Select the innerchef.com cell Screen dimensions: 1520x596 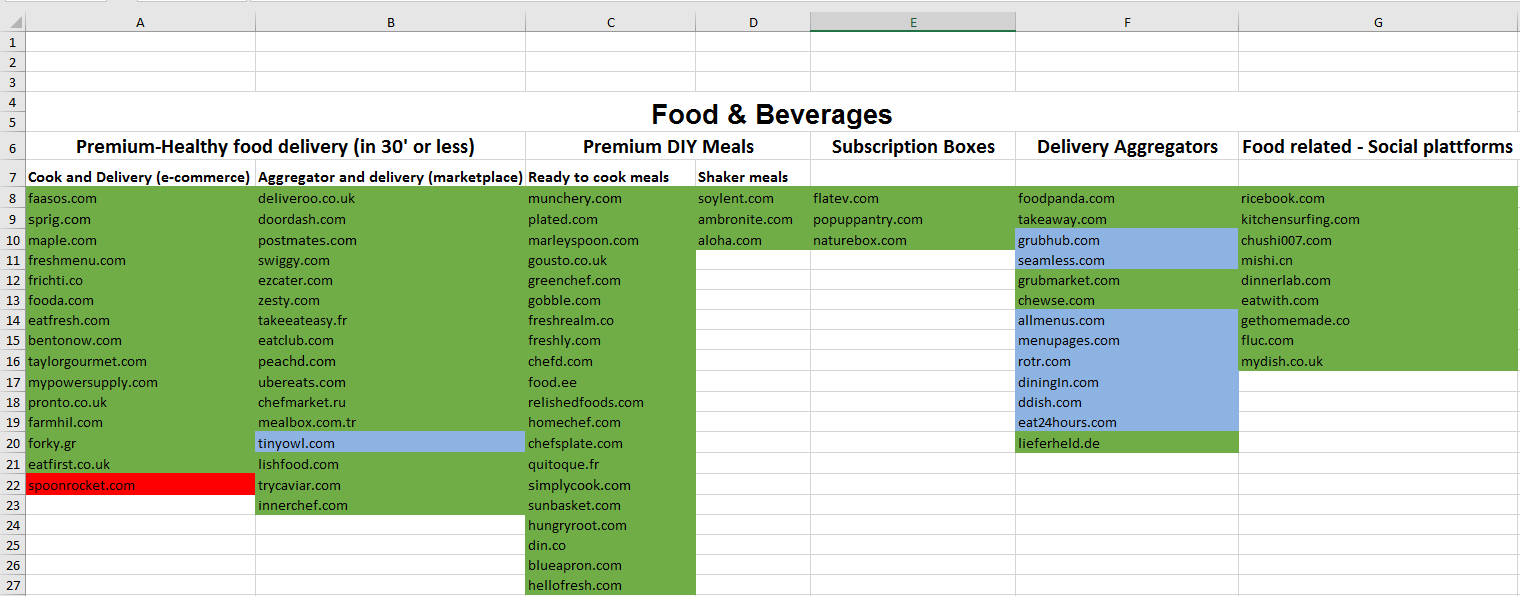(x=390, y=505)
